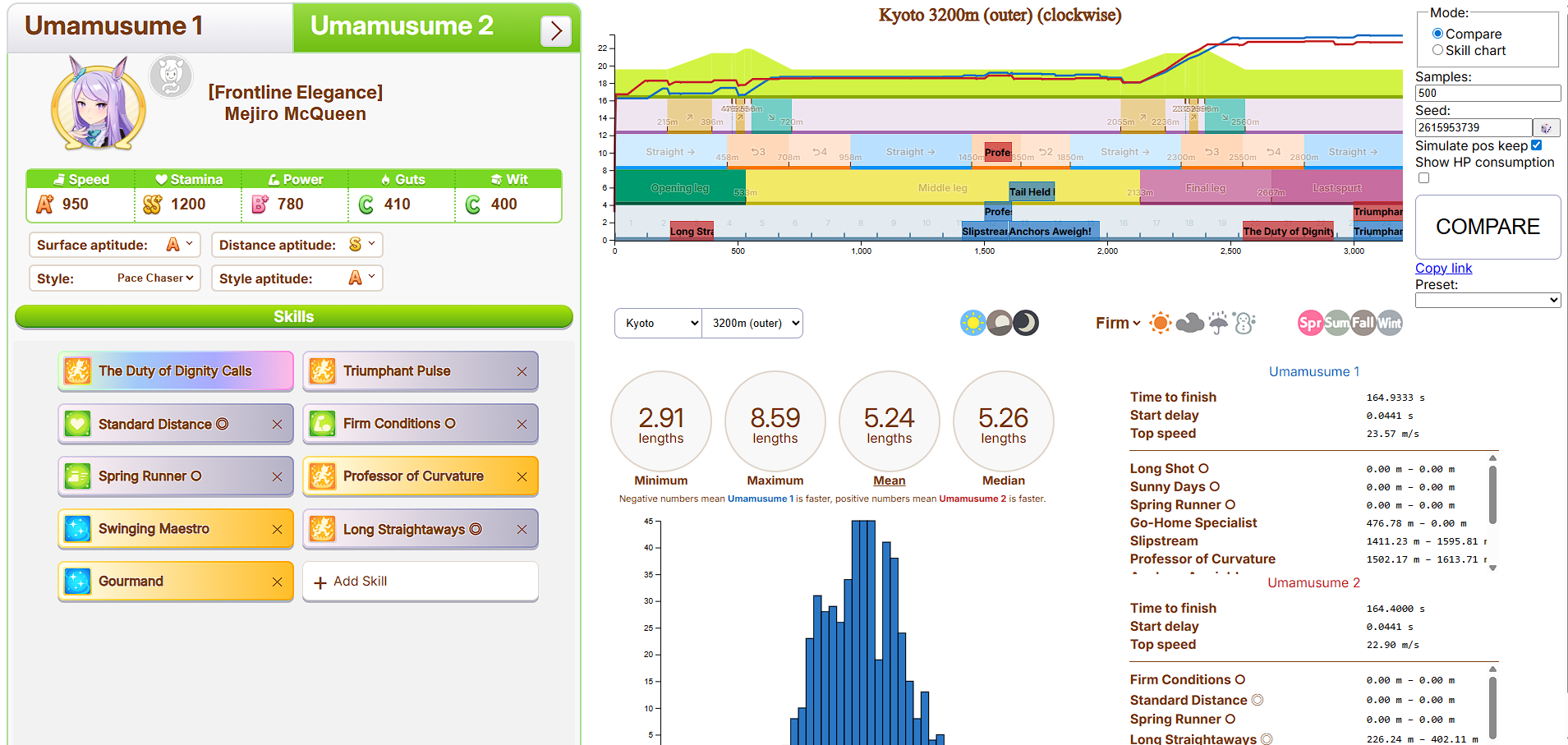Choose sunny weather icon

point(1161,323)
